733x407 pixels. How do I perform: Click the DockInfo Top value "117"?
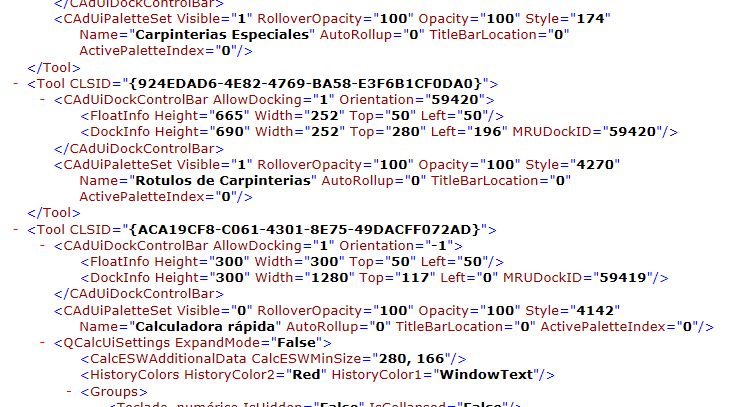tap(415, 278)
